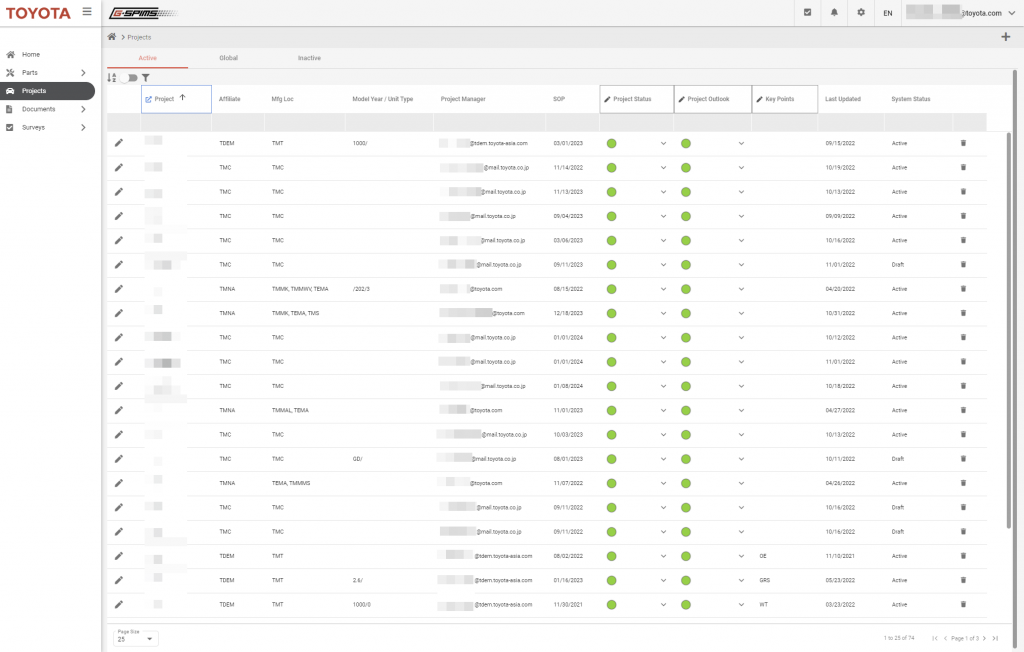This screenshot has height=652, width=1024.
Task: Click the Project column header to sort
Action: point(164,99)
